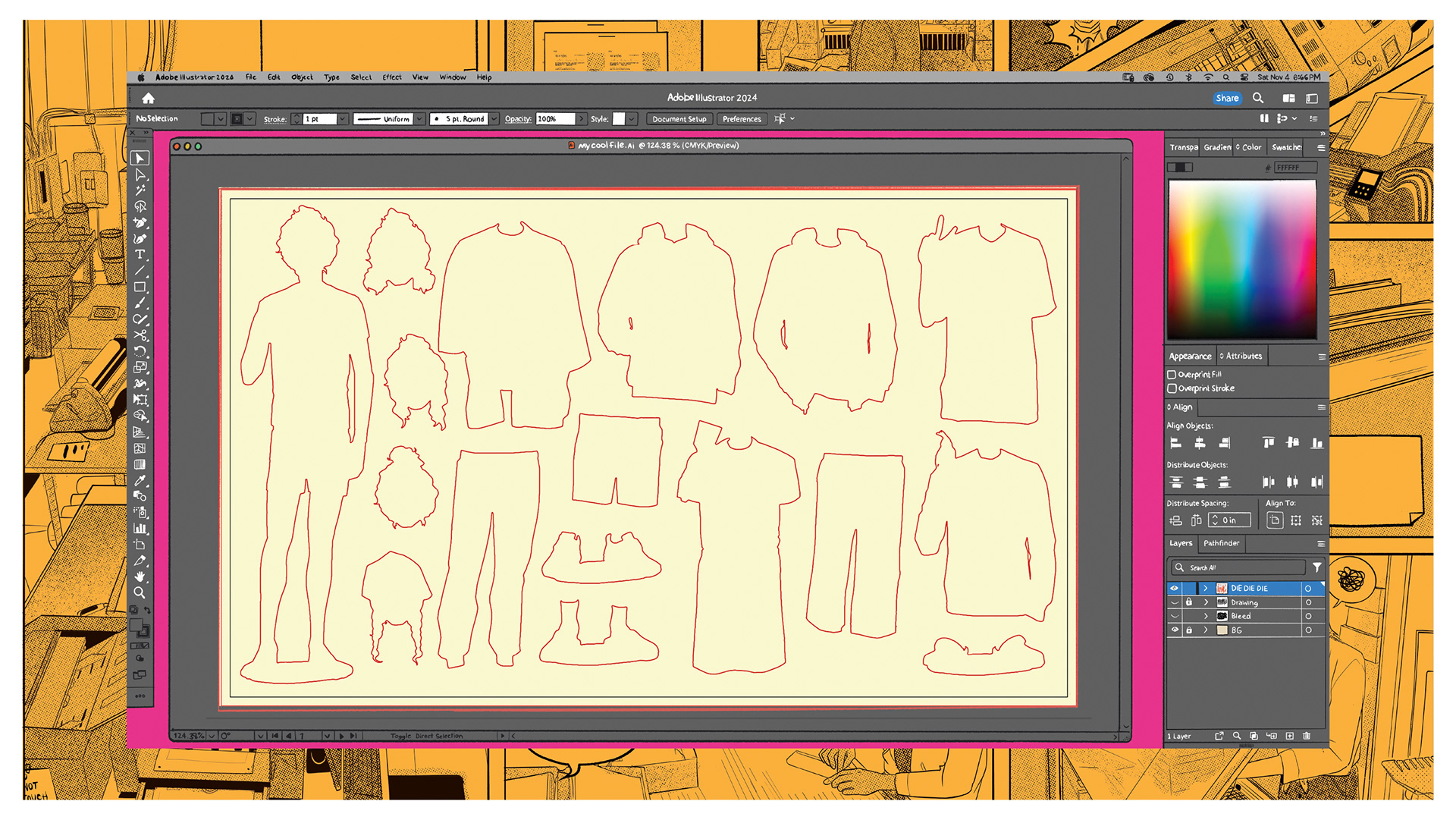Enable the Overprint Fill checkbox

pyautogui.click(x=1172, y=375)
